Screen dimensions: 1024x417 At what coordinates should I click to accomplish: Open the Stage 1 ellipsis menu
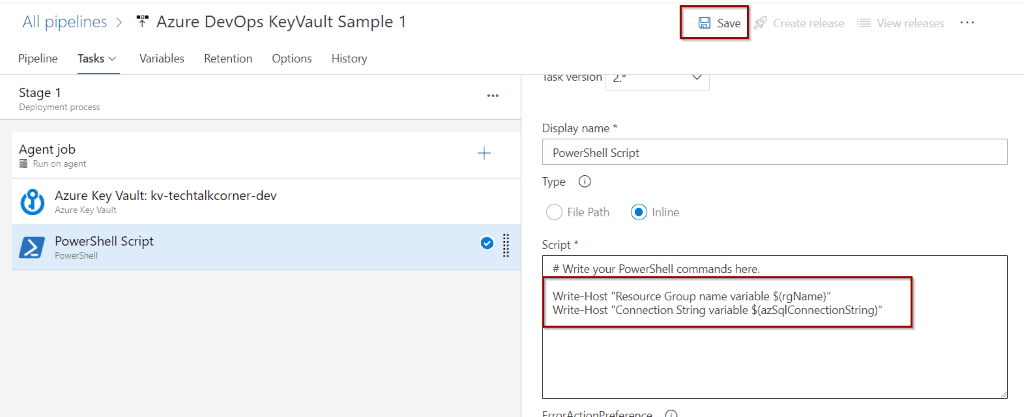point(492,96)
